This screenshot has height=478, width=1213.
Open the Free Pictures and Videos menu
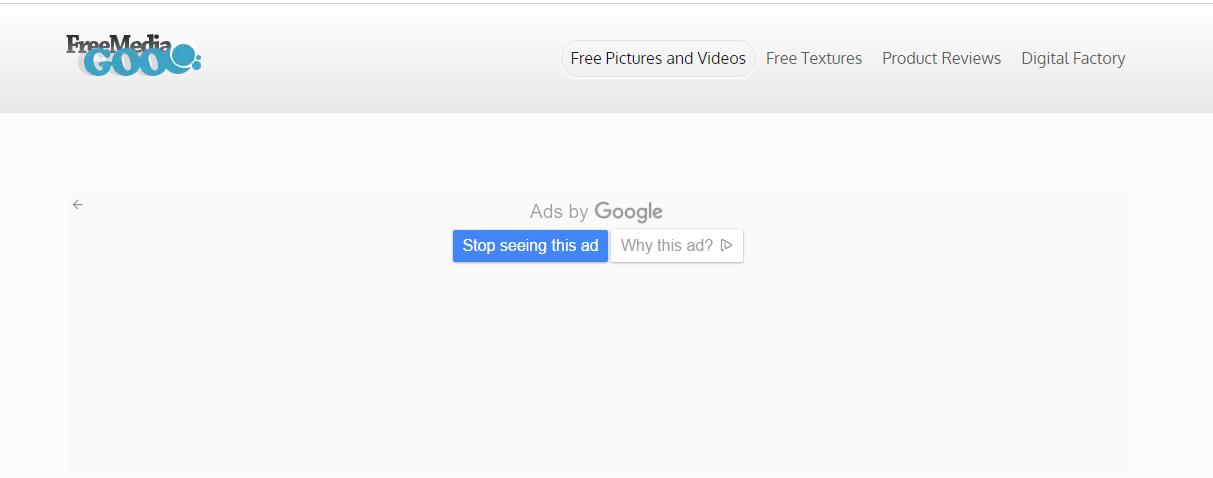(658, 59)
